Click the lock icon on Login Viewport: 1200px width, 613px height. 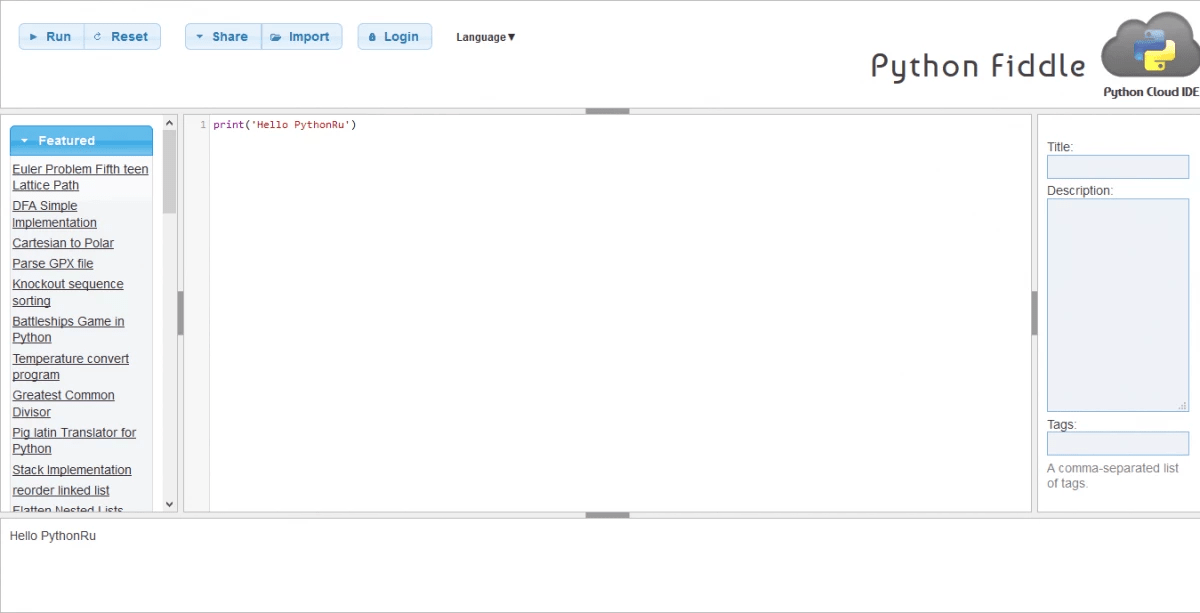[372, 37]
